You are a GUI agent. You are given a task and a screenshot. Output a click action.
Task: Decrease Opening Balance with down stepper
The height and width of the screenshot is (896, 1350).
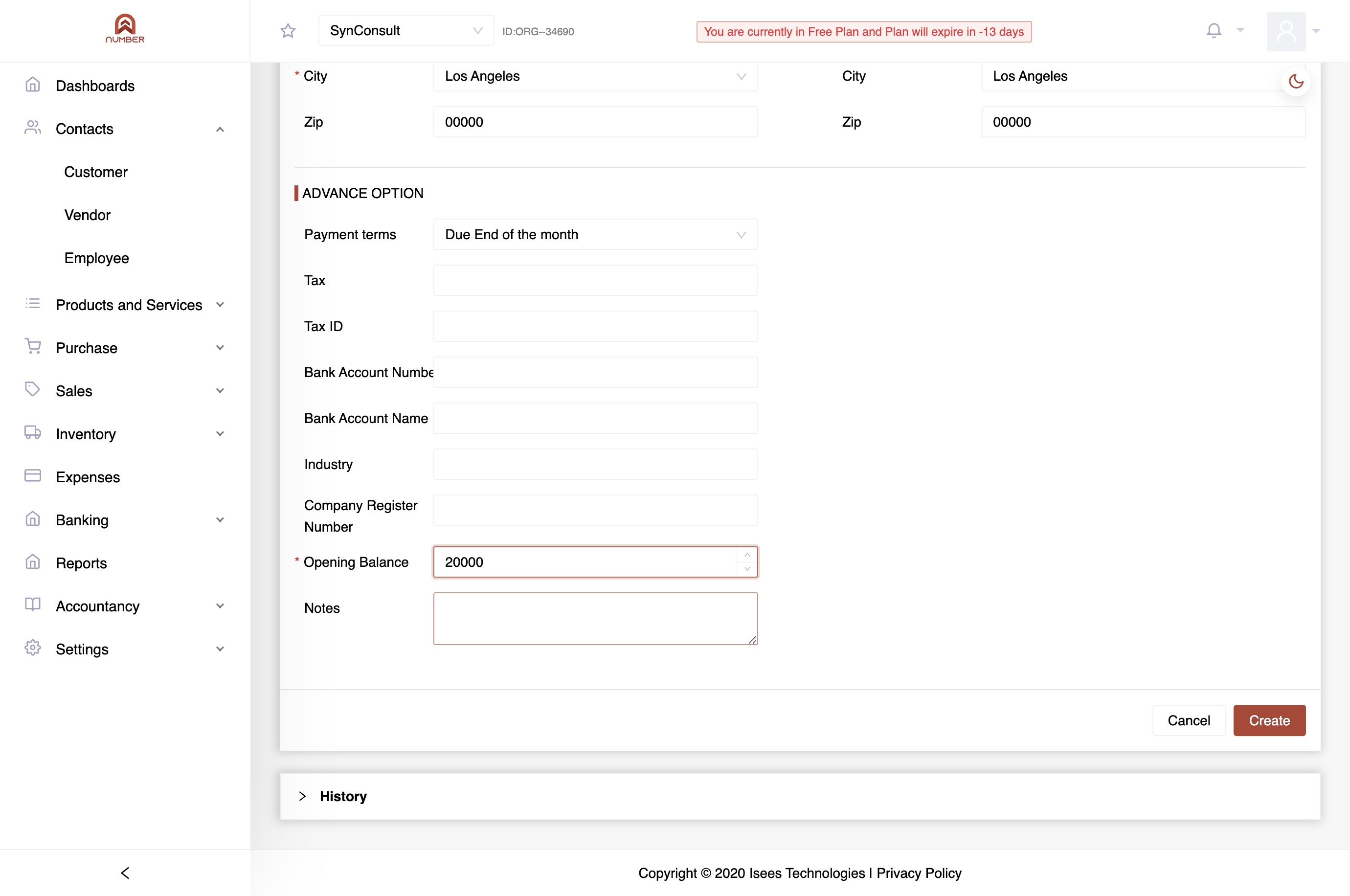coord(747,569)
